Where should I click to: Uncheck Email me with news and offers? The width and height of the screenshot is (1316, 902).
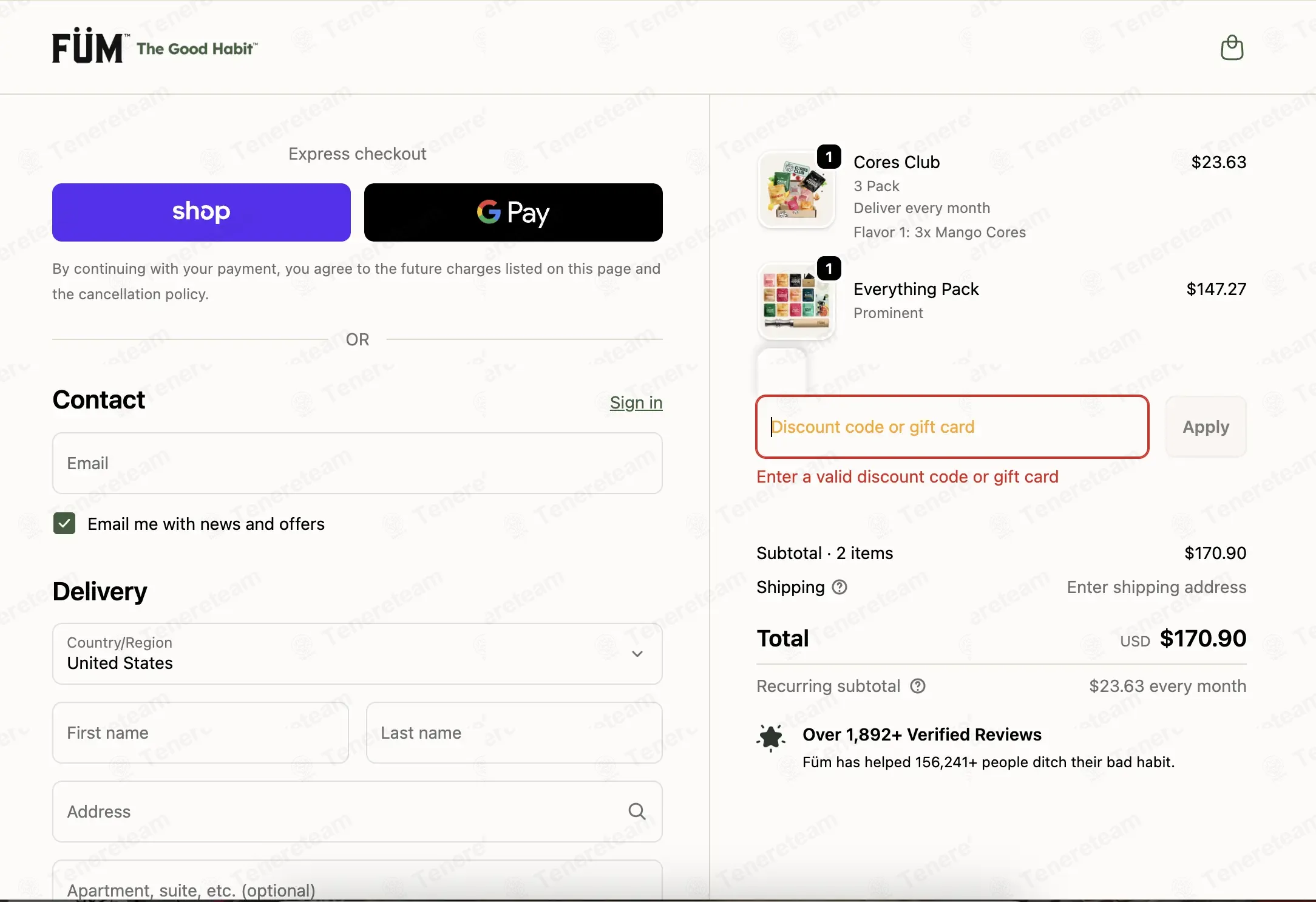(x=64, y=523)
